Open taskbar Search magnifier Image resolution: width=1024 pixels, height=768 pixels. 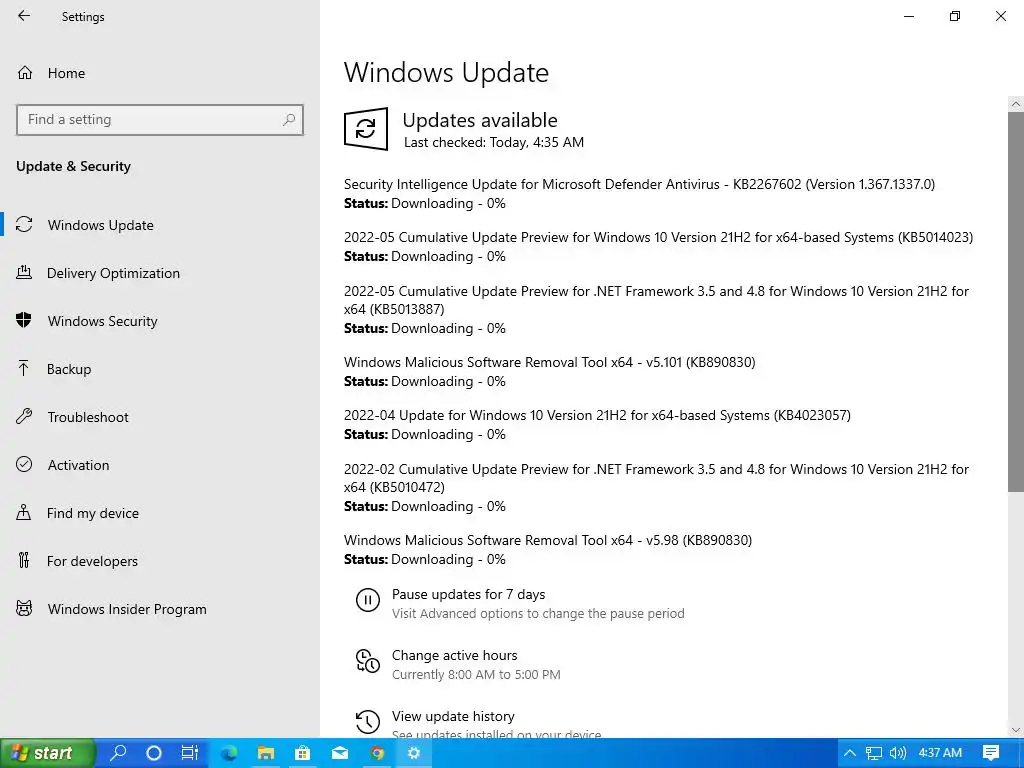[x=119, y=753]
